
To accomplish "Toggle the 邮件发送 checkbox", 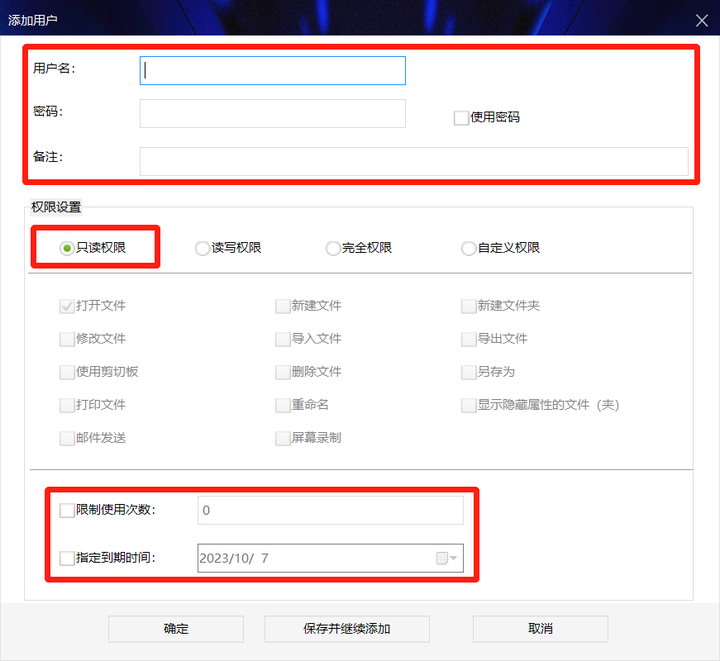I will pyautogui.click(x=67, y=438).
